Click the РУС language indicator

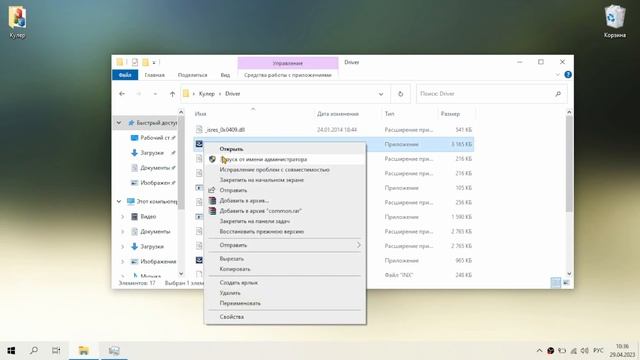pos(598,351)
